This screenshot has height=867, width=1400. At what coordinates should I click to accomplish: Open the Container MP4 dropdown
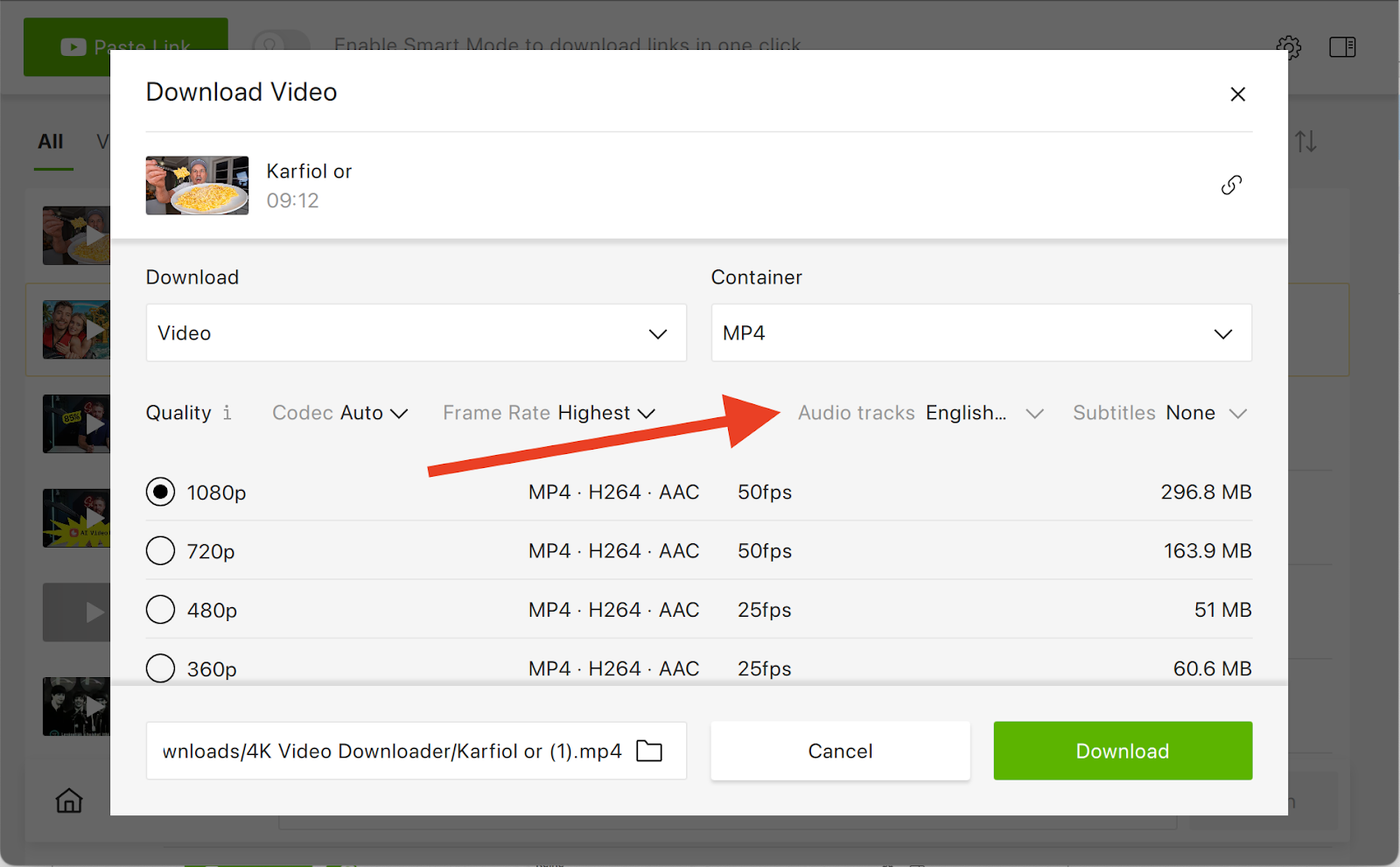[981, 332]
